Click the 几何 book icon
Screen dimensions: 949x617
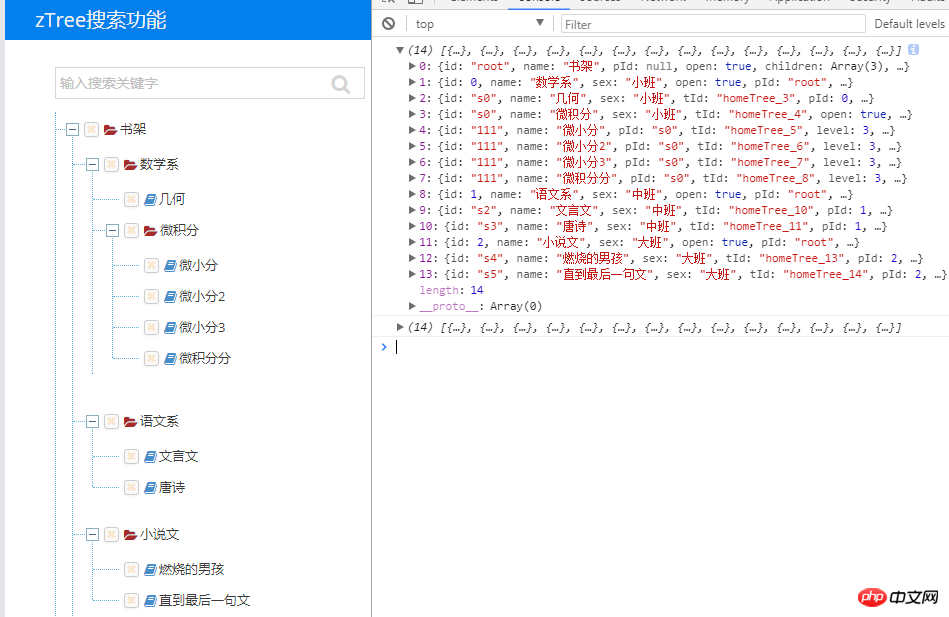(x=150, y=199)
